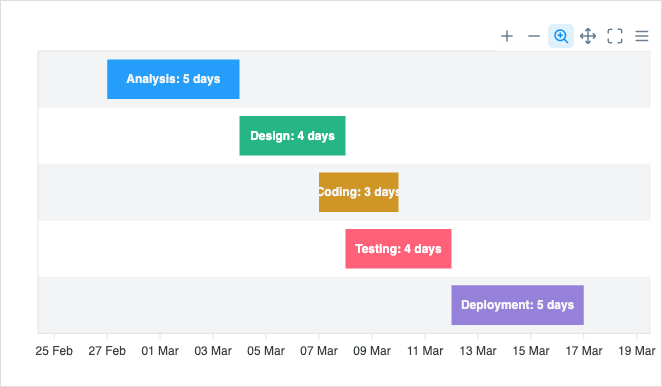Select the Analysis: 5 days bar
662x387 pixels.
point(173,79)
